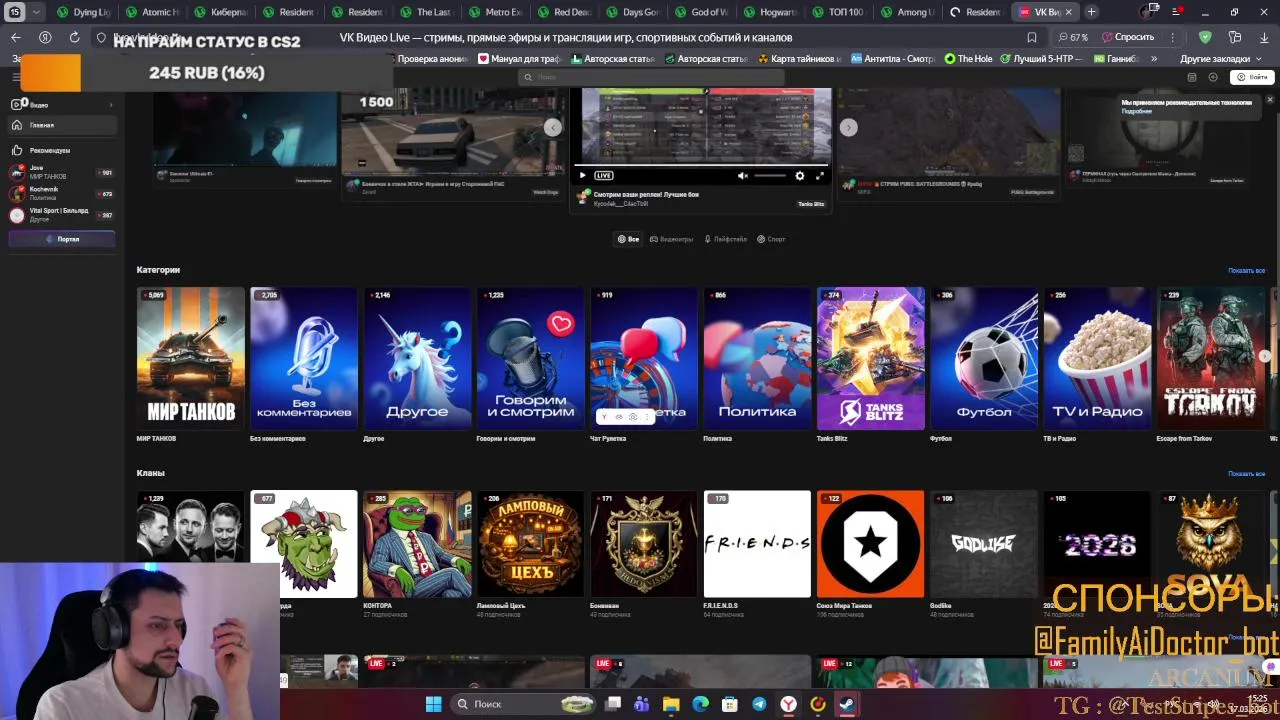The width and height of the screenshot is (1280, 720).
Task: Select the Все filter tab
Action: 628,239
